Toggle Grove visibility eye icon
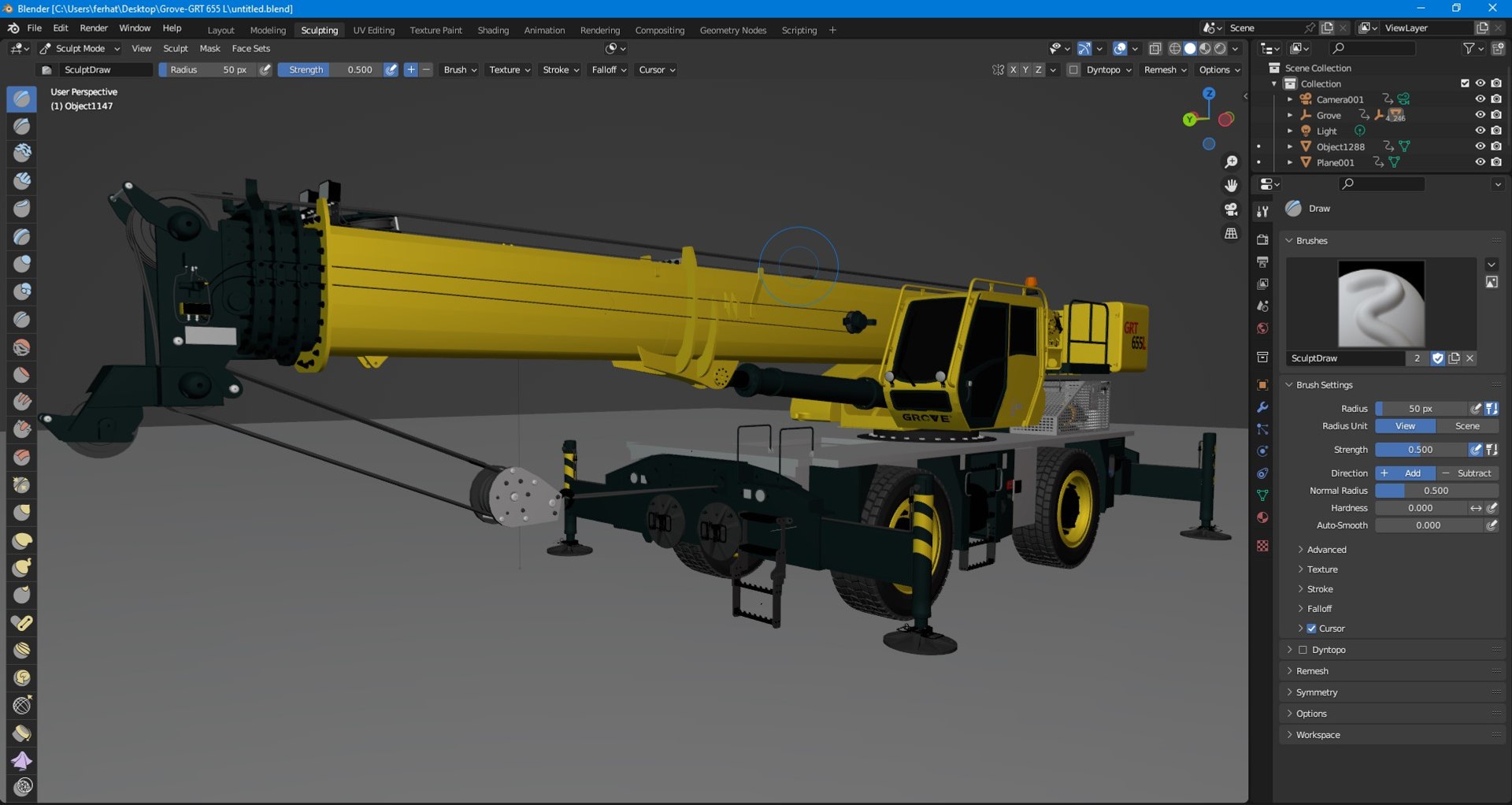Screen dimensions: 1512x805 (x=1480, y=115)
